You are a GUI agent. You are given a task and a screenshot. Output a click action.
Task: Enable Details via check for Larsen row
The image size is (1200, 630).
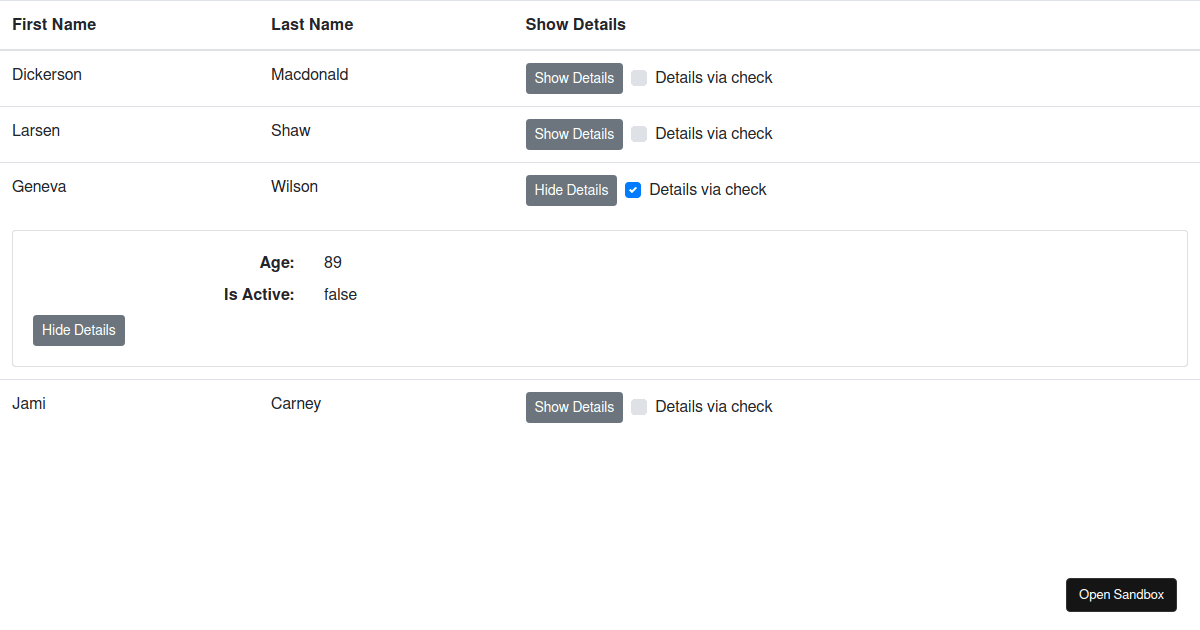pos(639,133)
